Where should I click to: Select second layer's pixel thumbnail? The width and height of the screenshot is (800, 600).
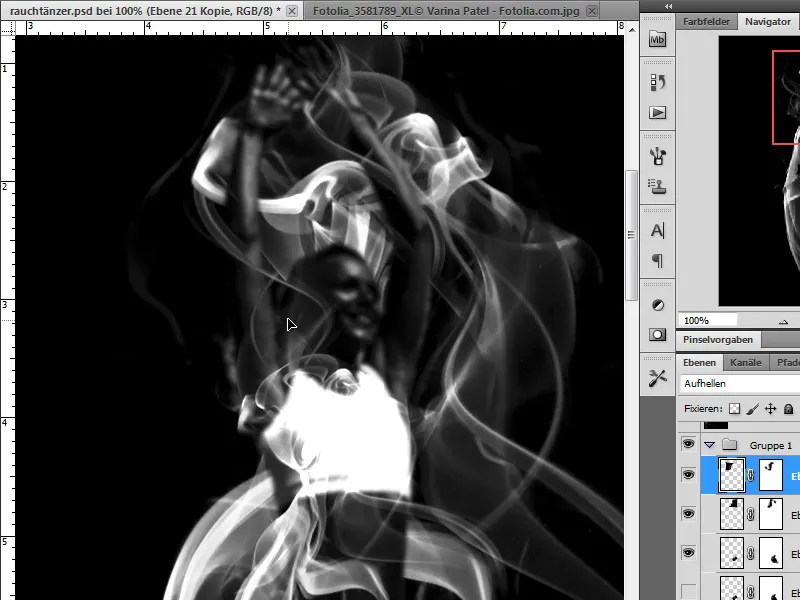[732, 514]
